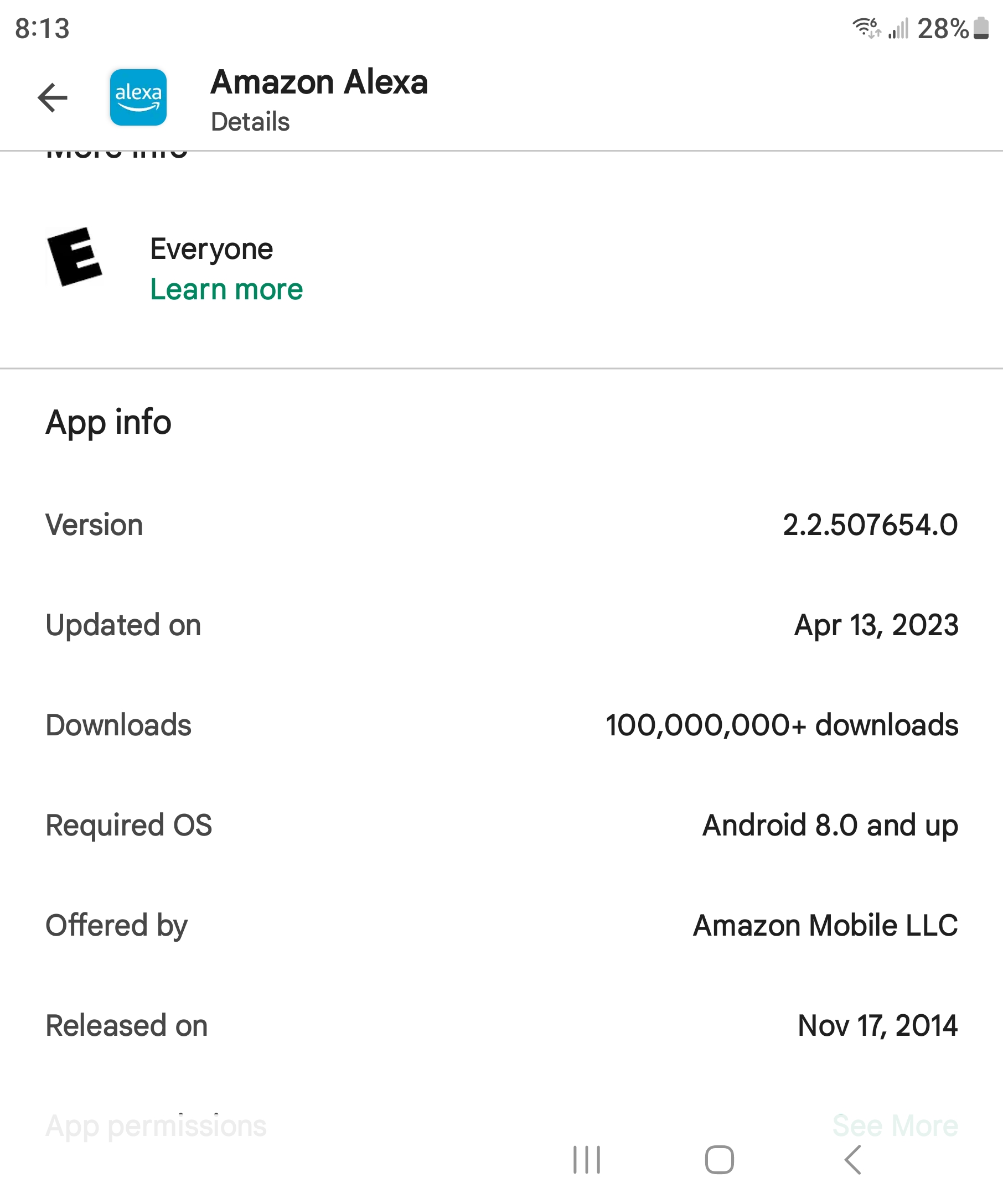Tap the Released on date Nov 17, 2014
Screen dimensions: 1003x1204
877,1026
